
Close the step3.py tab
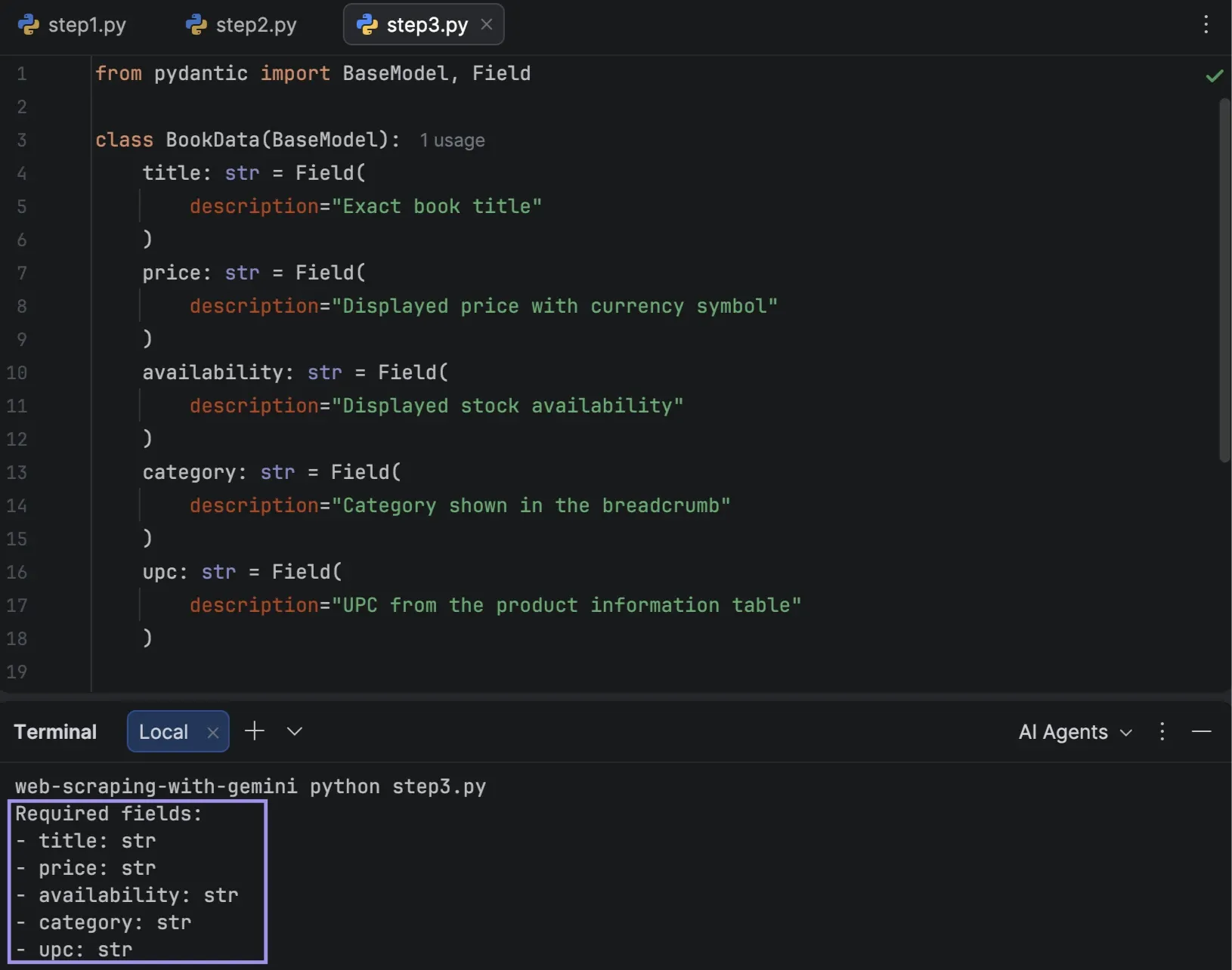tap(487, 24)
